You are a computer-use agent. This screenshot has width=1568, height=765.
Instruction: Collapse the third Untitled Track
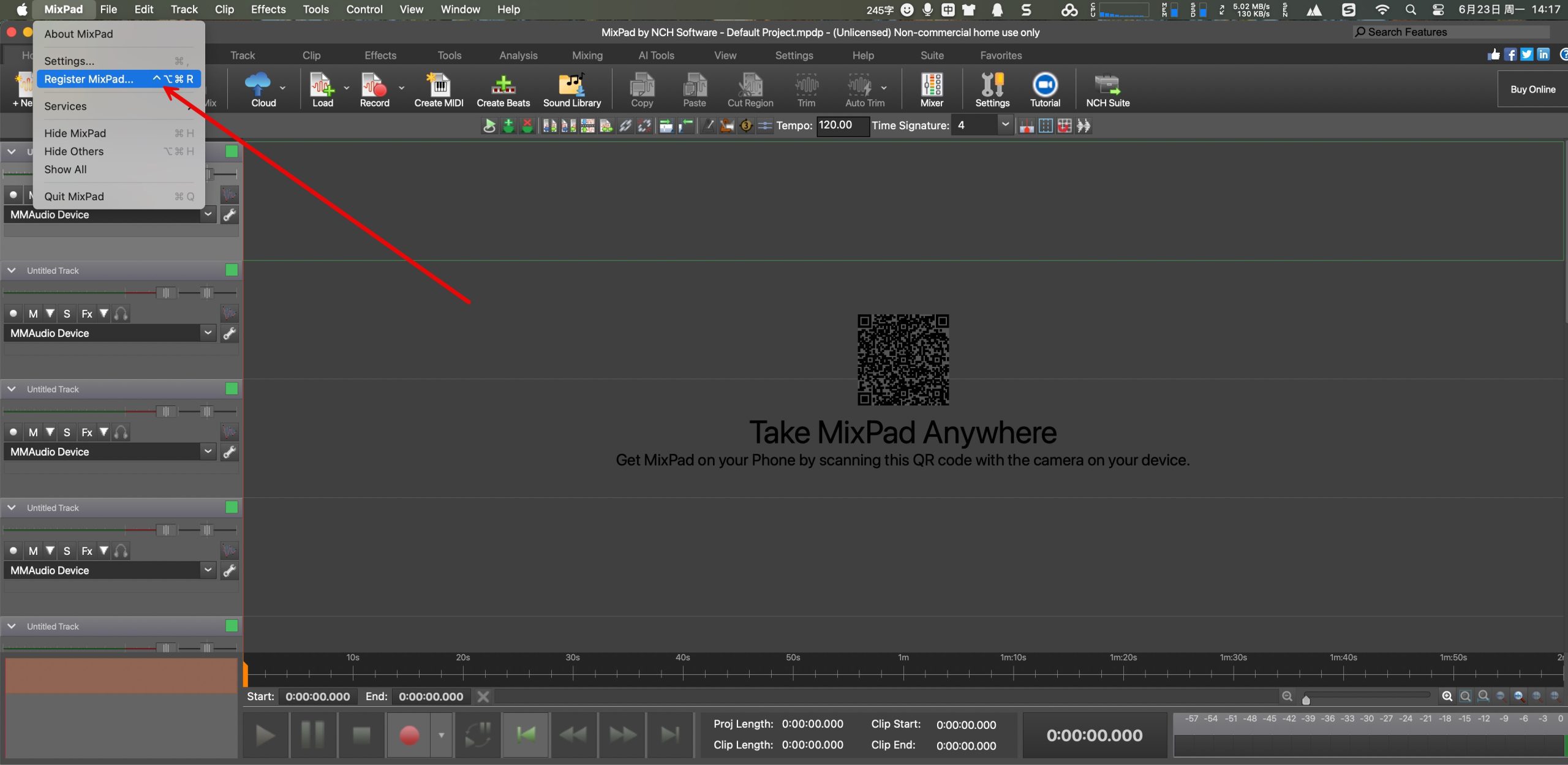click(12, 389)
